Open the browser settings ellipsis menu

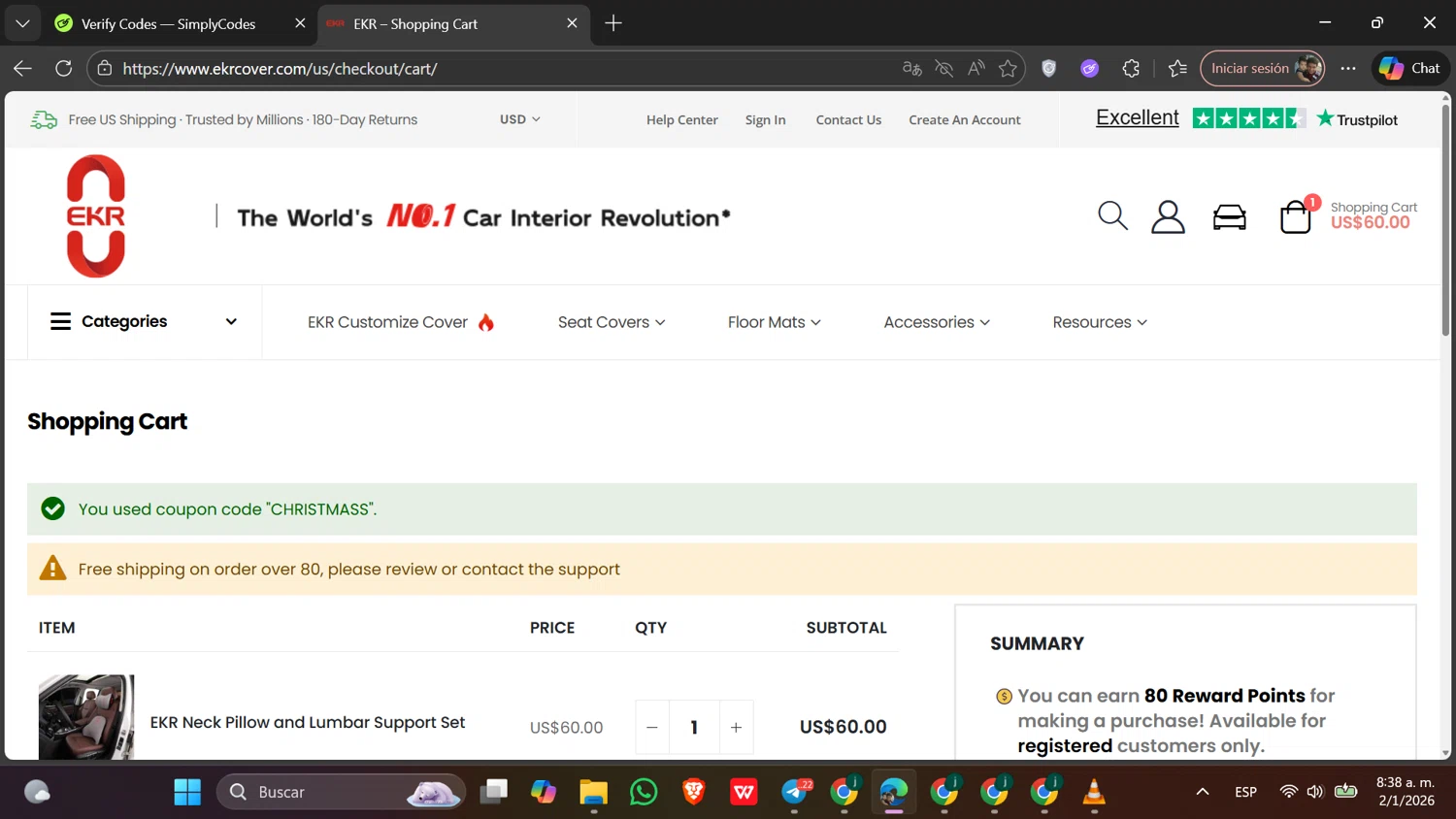[x=1348, y=68]
